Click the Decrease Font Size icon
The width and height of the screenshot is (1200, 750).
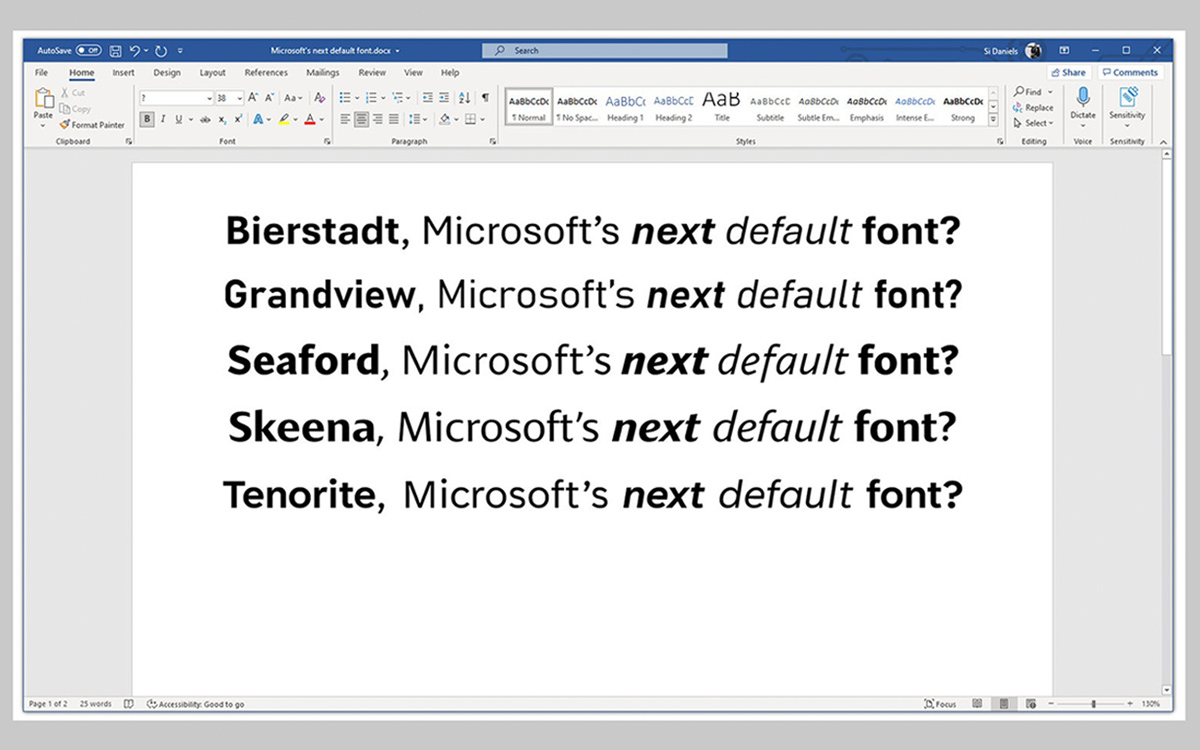pyautogui.click(x=269, y=98)
